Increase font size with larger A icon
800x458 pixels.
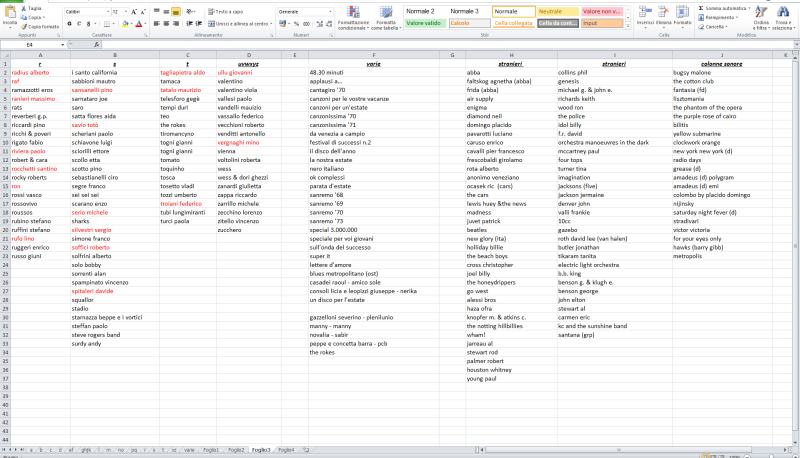tap(134, 12)
